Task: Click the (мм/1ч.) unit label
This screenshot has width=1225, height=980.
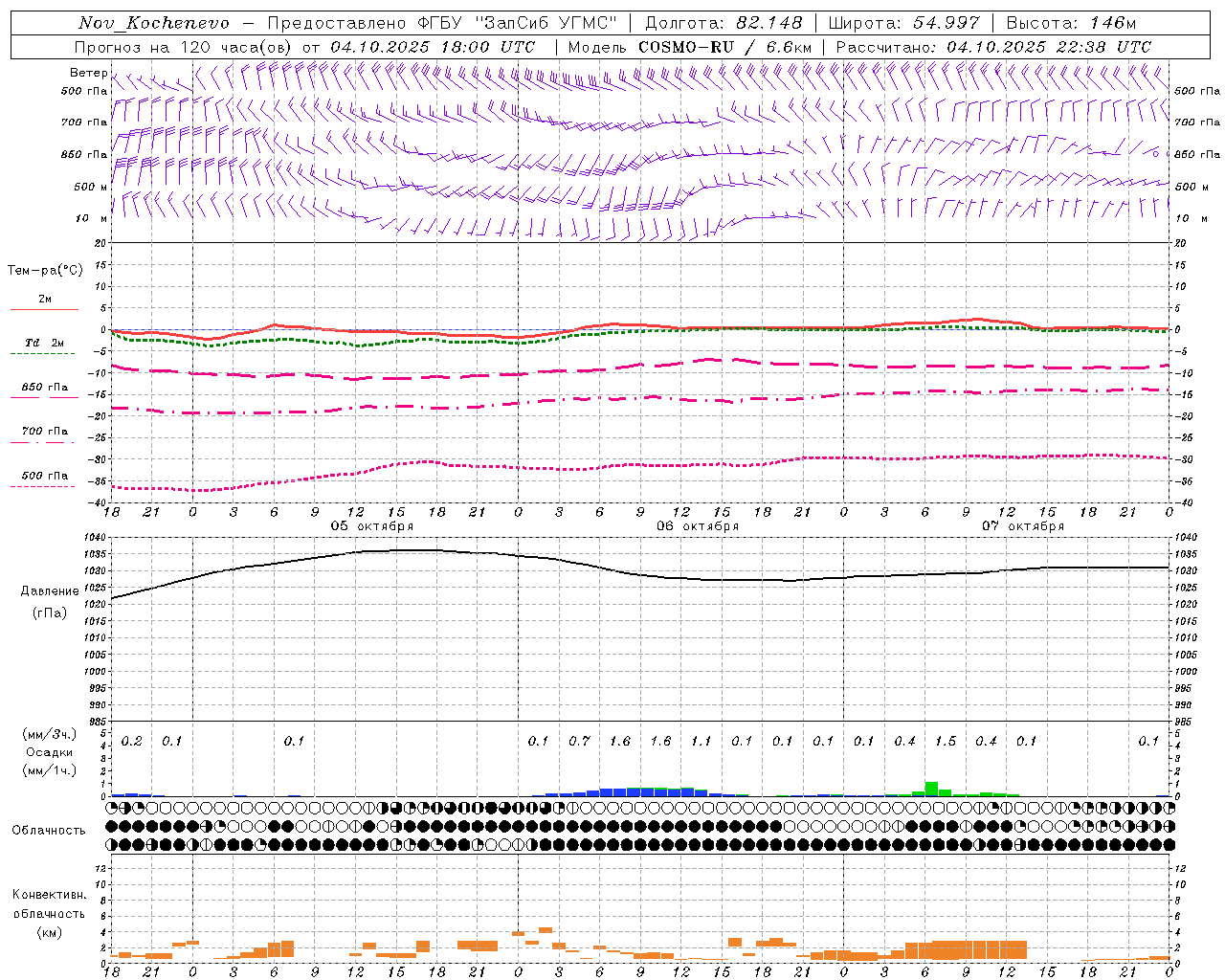Action: pyautogui.click(x=49, y=770)
